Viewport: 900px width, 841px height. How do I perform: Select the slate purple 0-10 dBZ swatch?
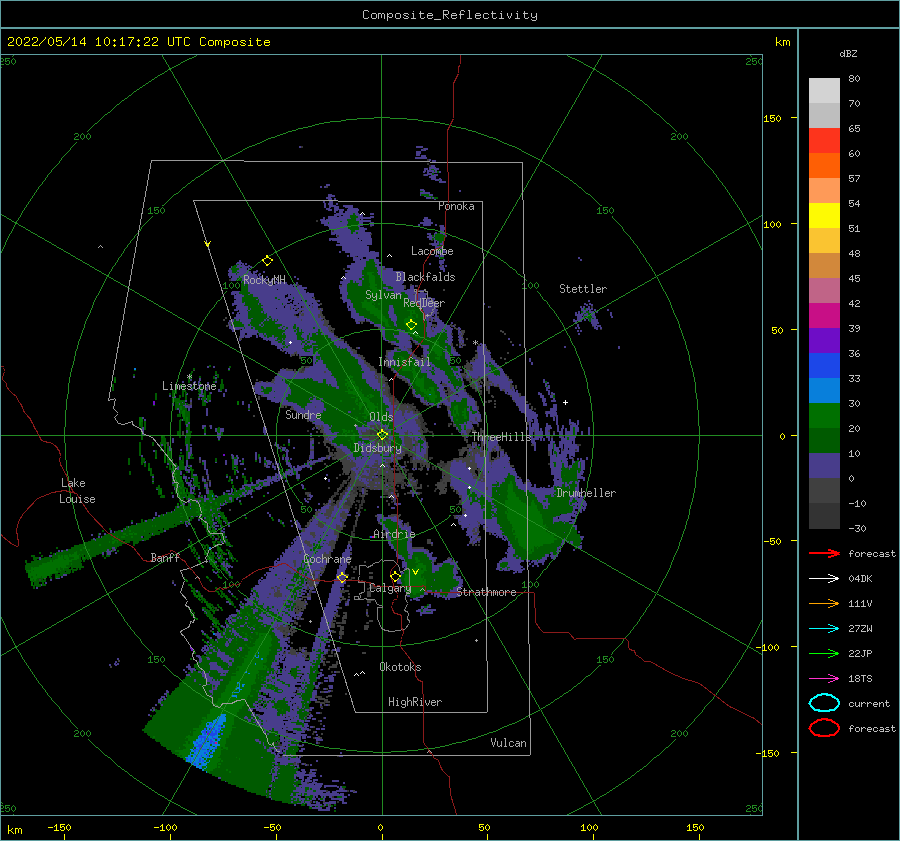(x=824, y=466)
